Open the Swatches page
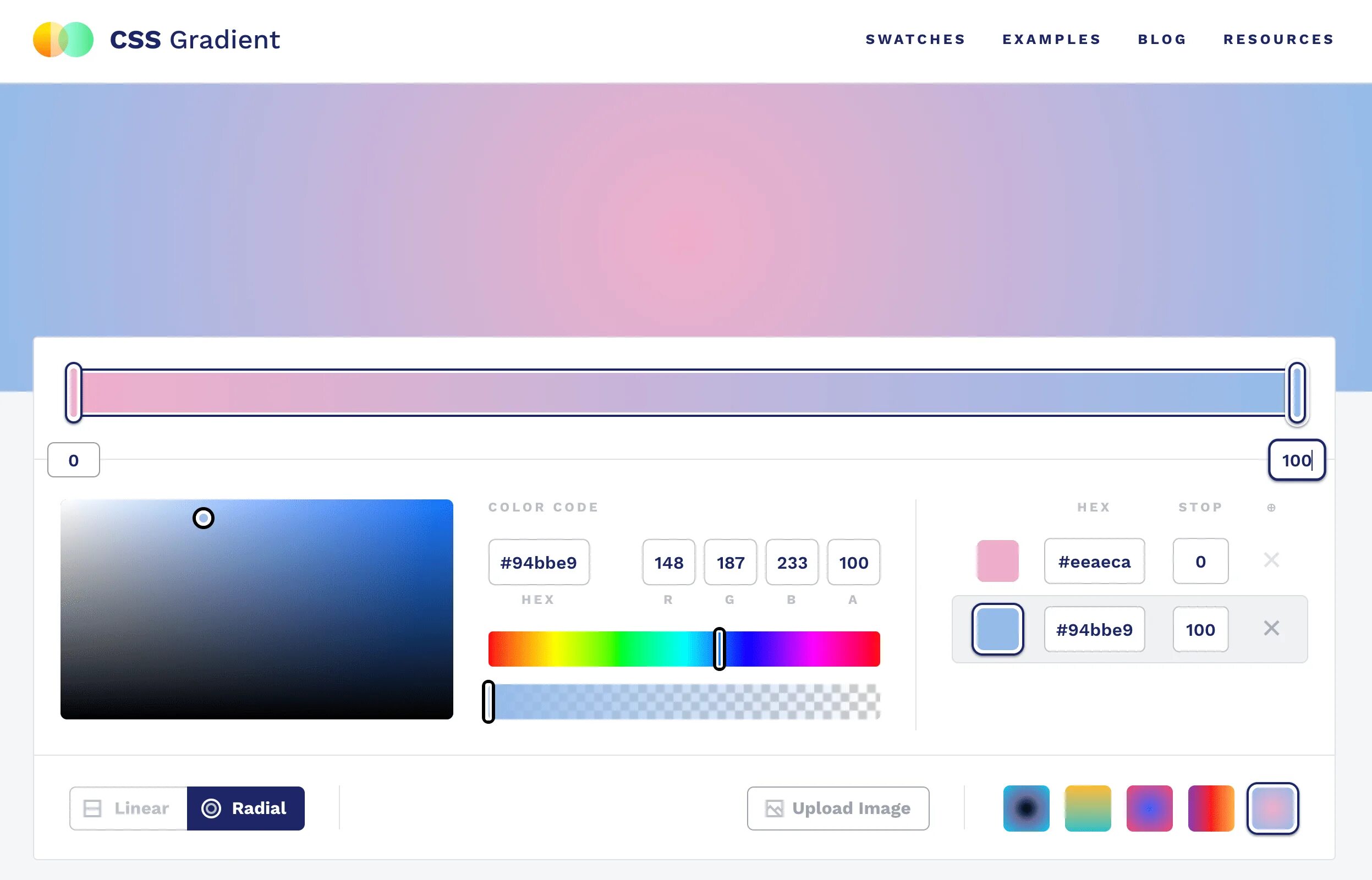 (915, 40)
